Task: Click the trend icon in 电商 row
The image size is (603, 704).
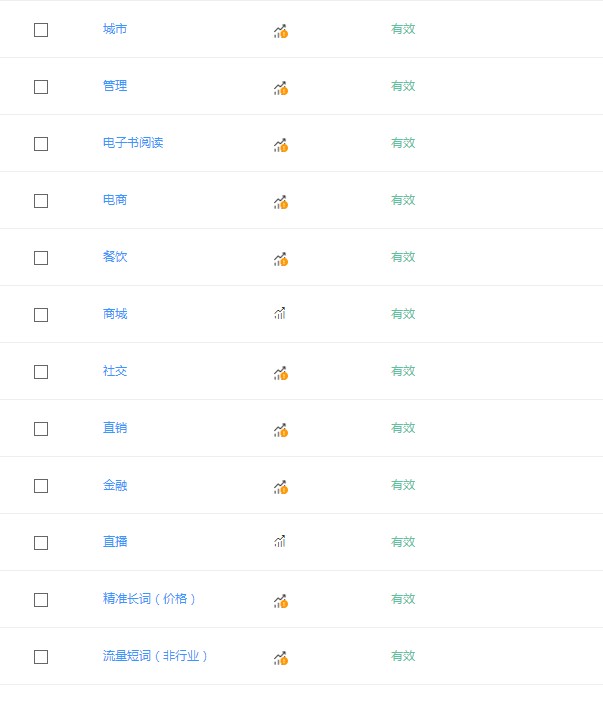Action: tap(280, 202)
